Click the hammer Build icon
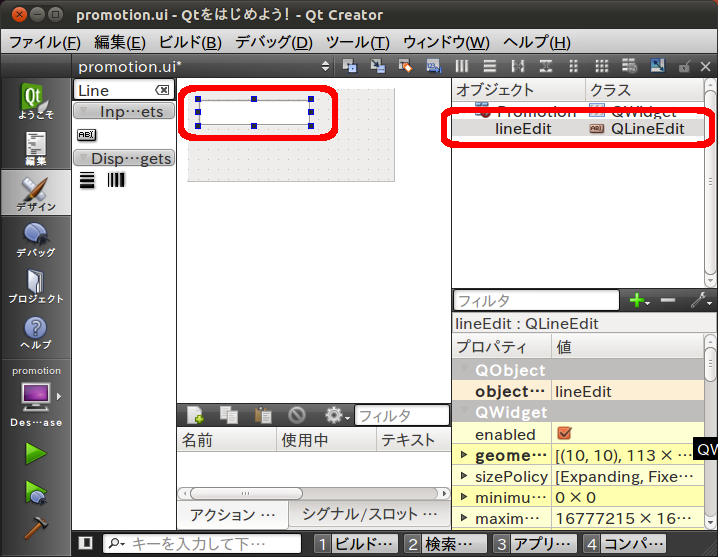 click(36, 527)
